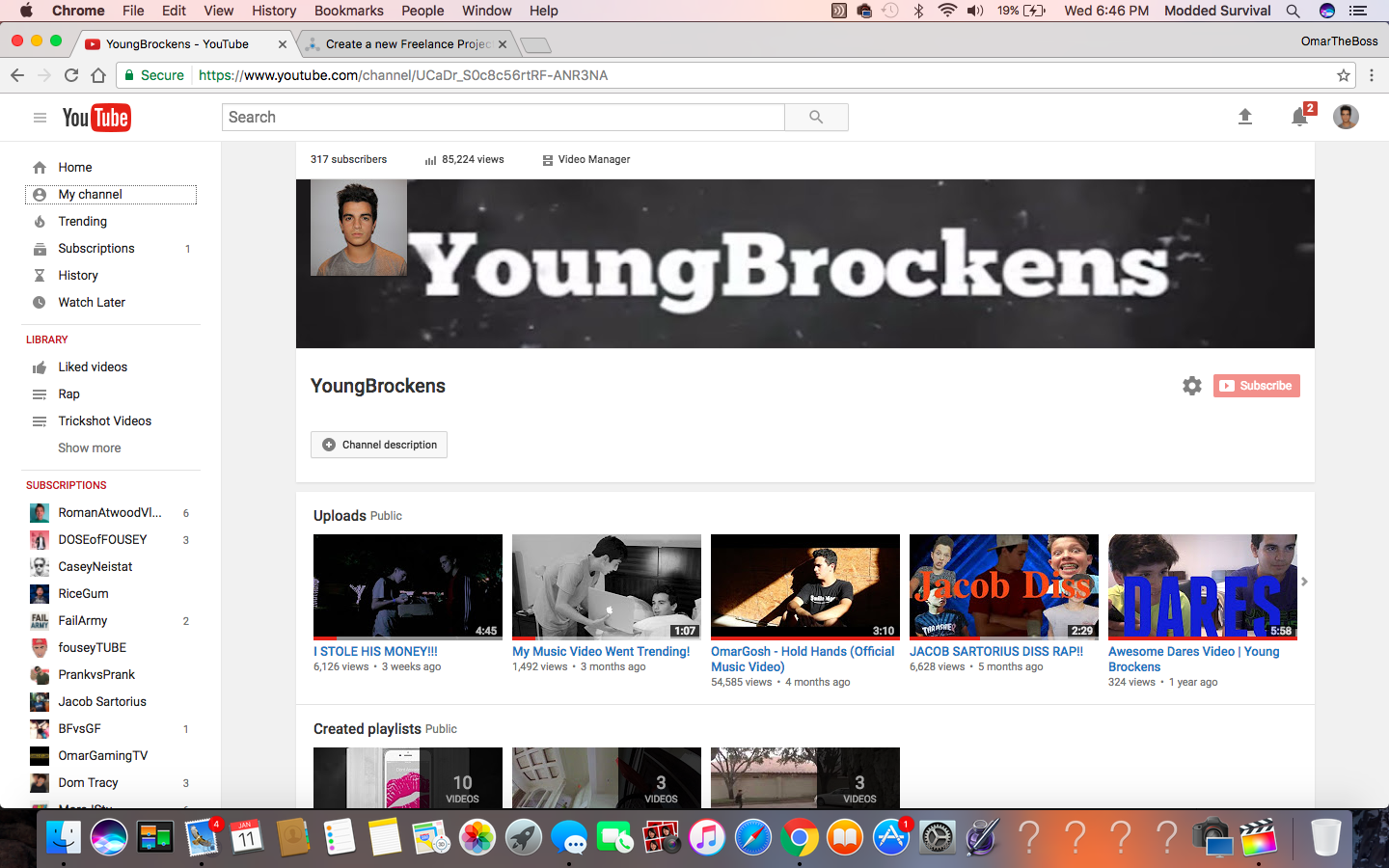1389x868 pixels.
Task: Click the search magnifier button
Action: click(x=816, y=118)
